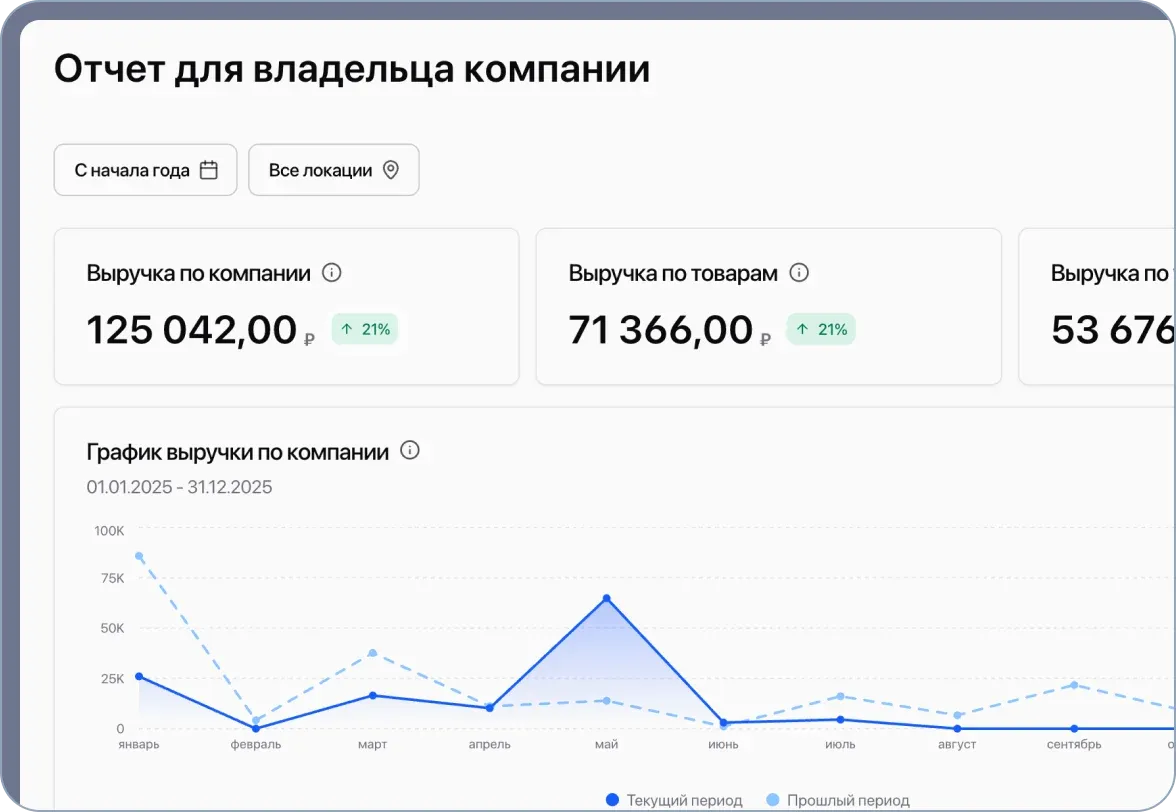Toggle the 21% growth badge on company card

click(365, 328)
